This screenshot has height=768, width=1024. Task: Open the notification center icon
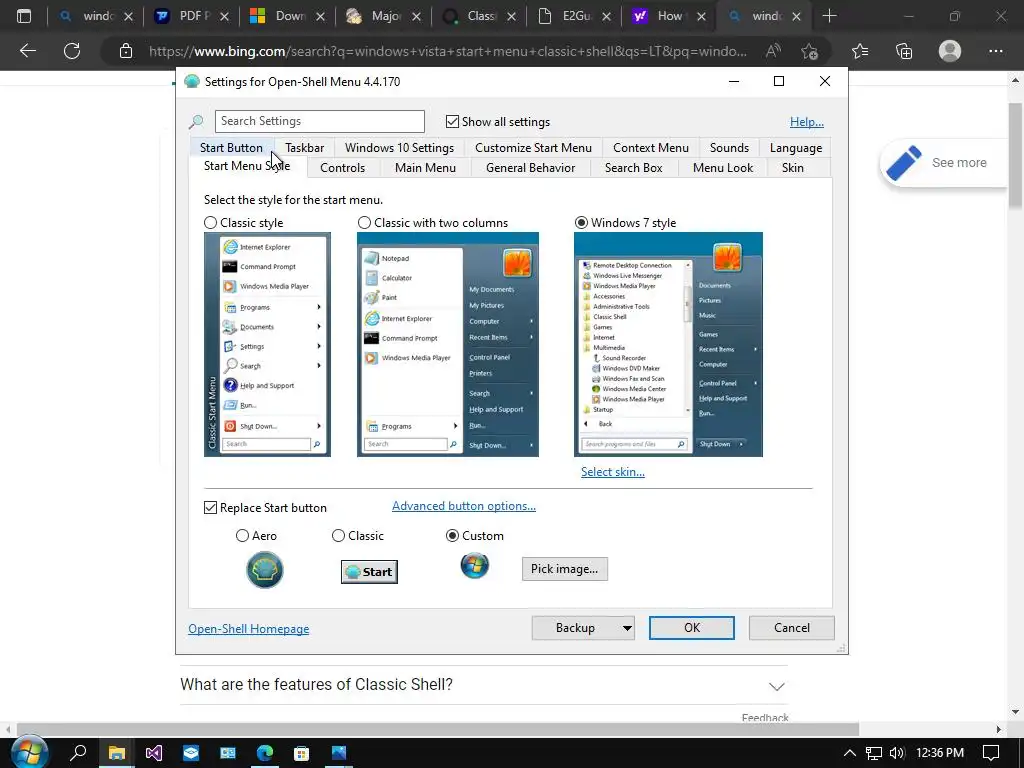pos(991,753)
